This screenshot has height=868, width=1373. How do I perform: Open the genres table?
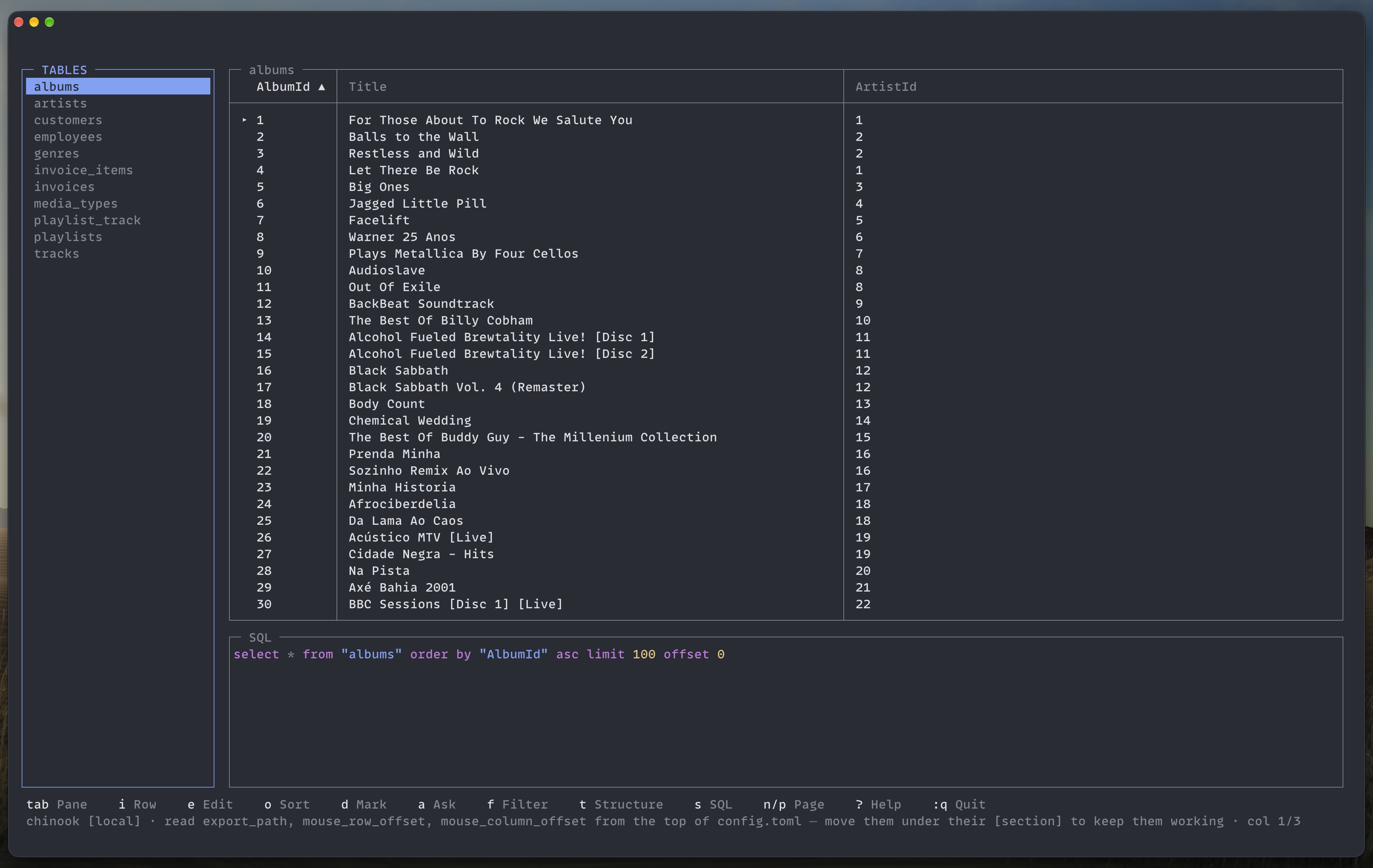pos(56,153)
